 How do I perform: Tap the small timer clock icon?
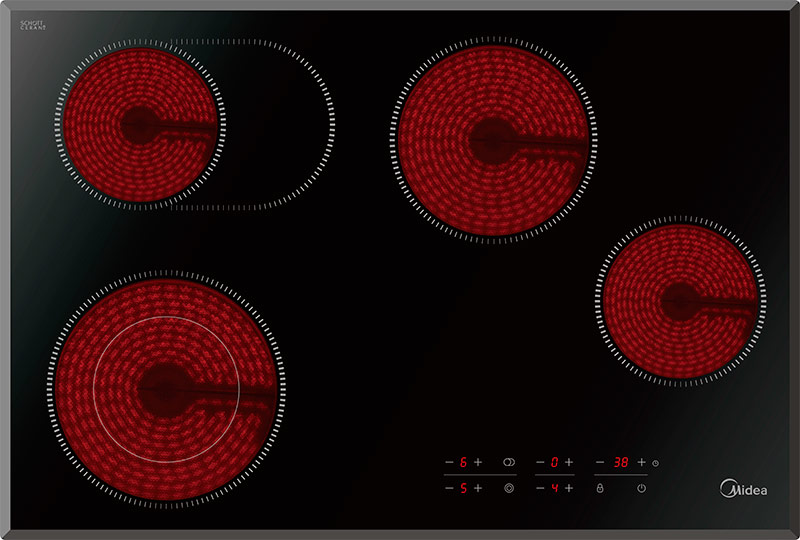click(x=655, y=463)
